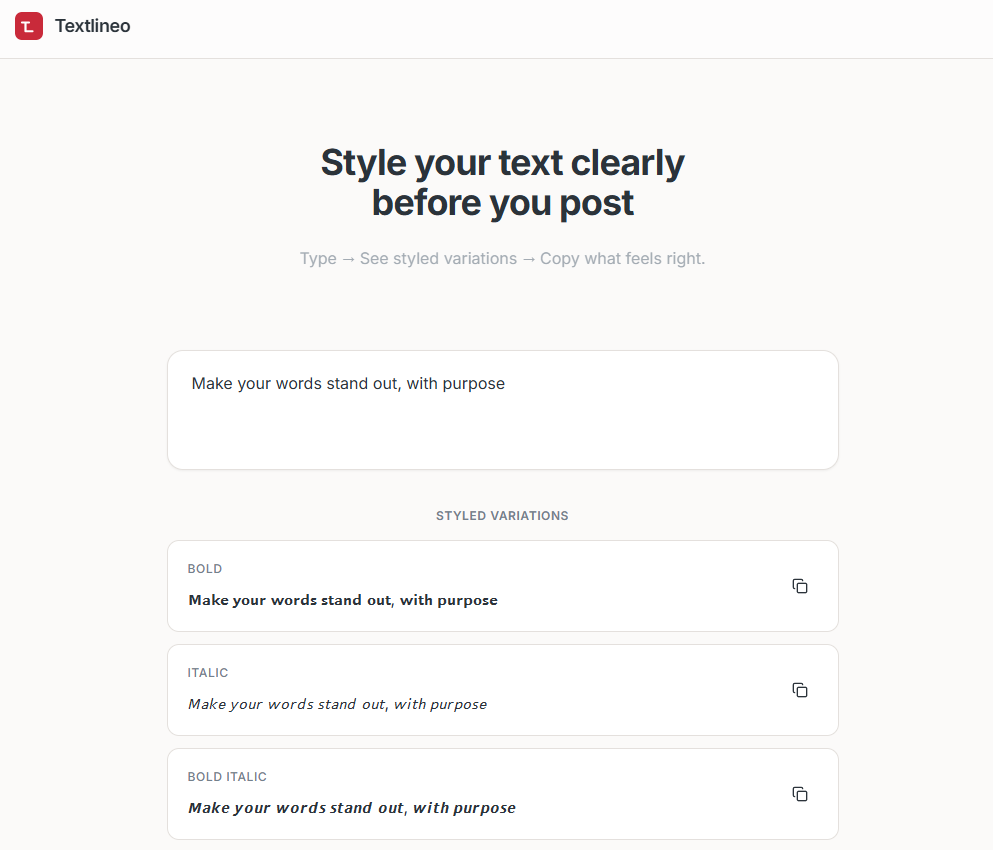
Task: Click the italic styled sentence
Action: (x=337, y=704)
